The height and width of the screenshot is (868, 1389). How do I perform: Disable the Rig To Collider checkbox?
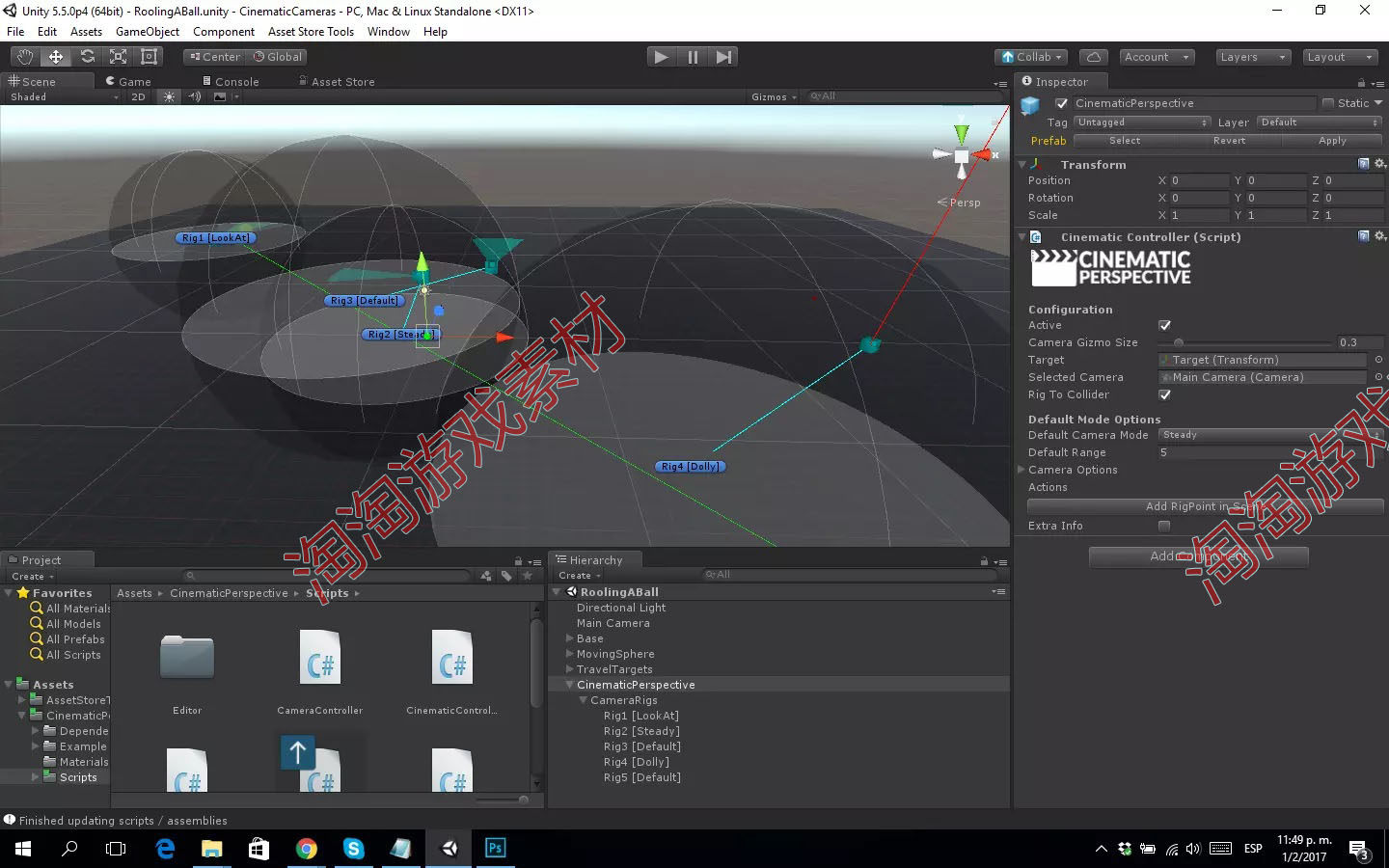click(x=1164, y=394)
